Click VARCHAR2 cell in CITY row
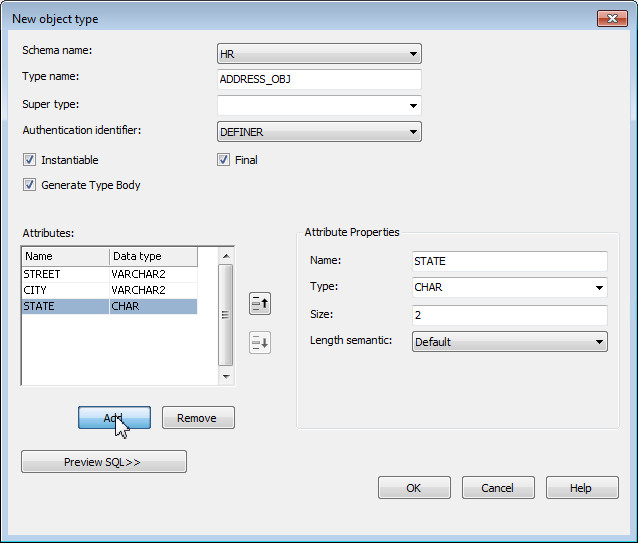Screen dimensions: 638x543 pos(153,290)
